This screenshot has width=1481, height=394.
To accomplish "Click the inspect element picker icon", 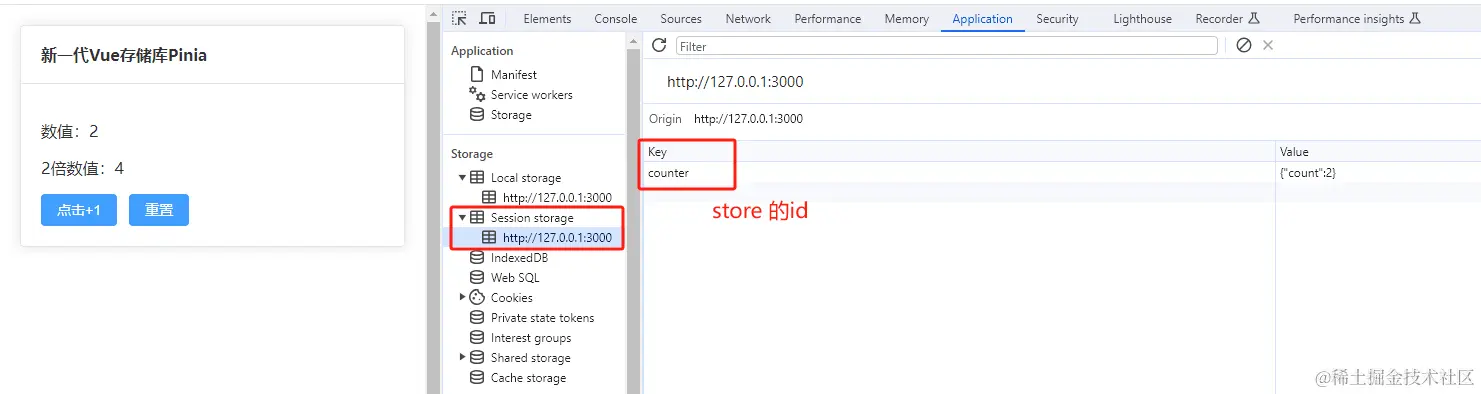I will (x=459, y=18).
